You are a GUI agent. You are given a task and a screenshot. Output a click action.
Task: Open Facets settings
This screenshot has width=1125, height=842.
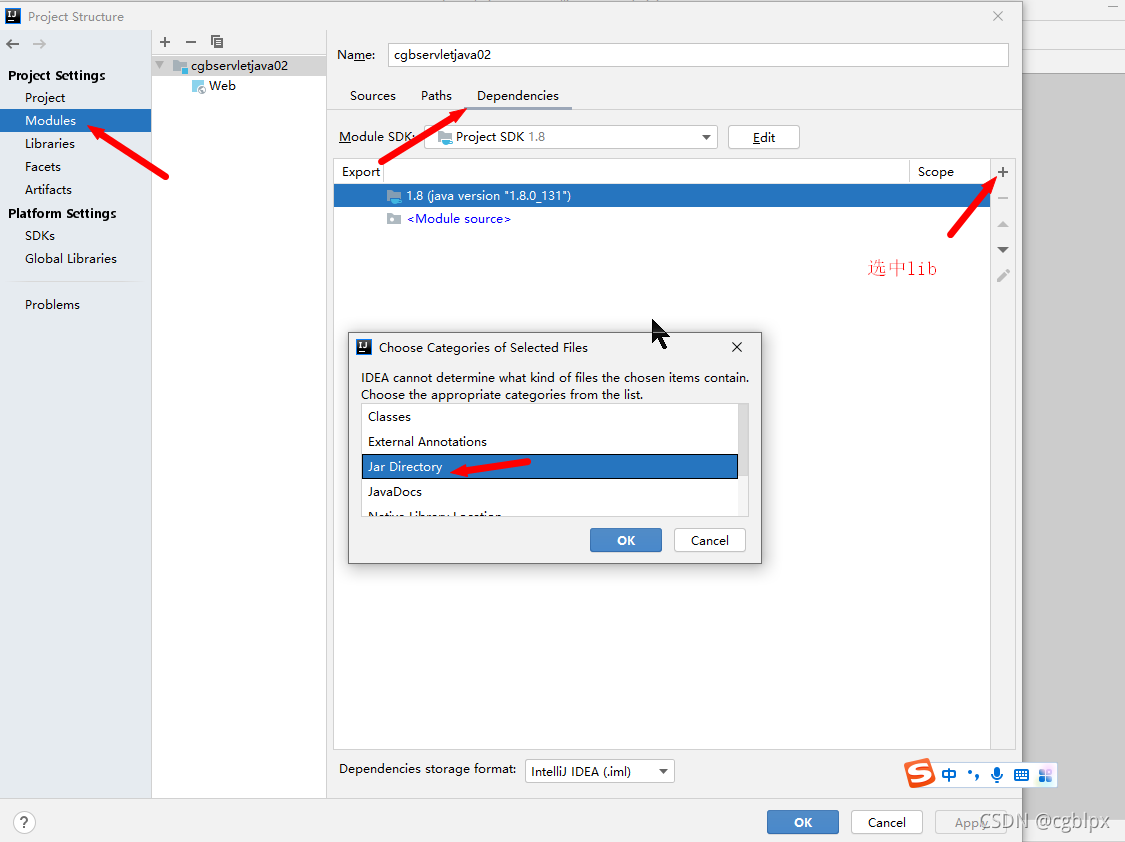[x=43, y=166]
